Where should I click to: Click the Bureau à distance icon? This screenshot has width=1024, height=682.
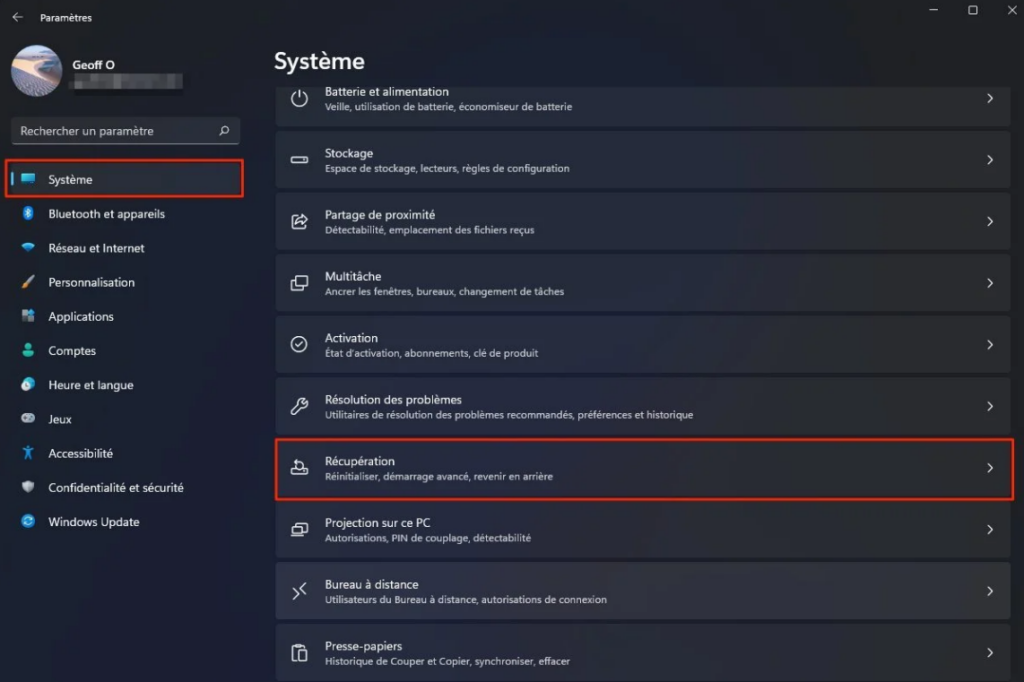[x=299, y=591]
